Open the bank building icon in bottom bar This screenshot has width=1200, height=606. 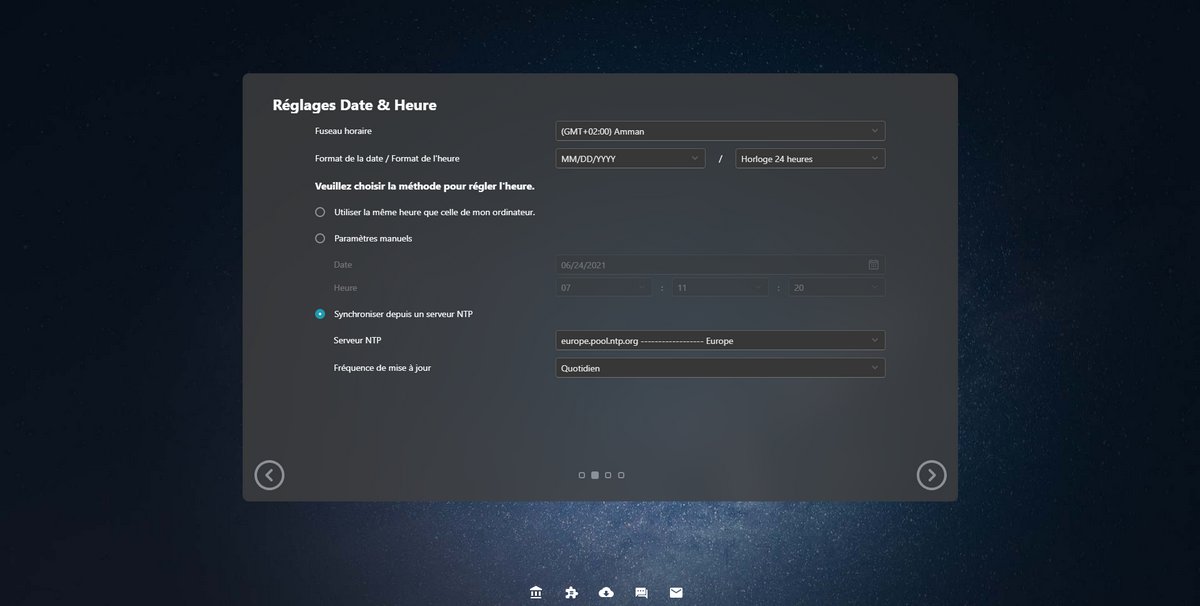tap(536, 592)
